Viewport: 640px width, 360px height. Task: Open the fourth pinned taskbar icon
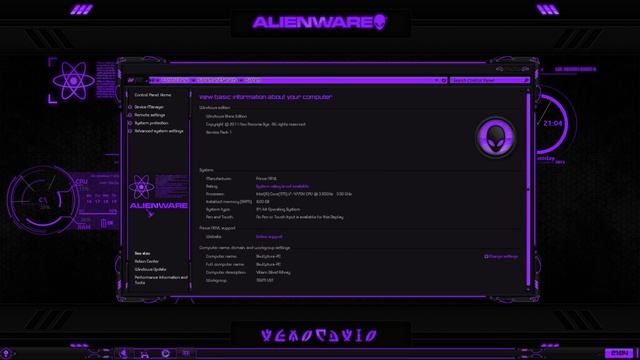coord(186,353)
